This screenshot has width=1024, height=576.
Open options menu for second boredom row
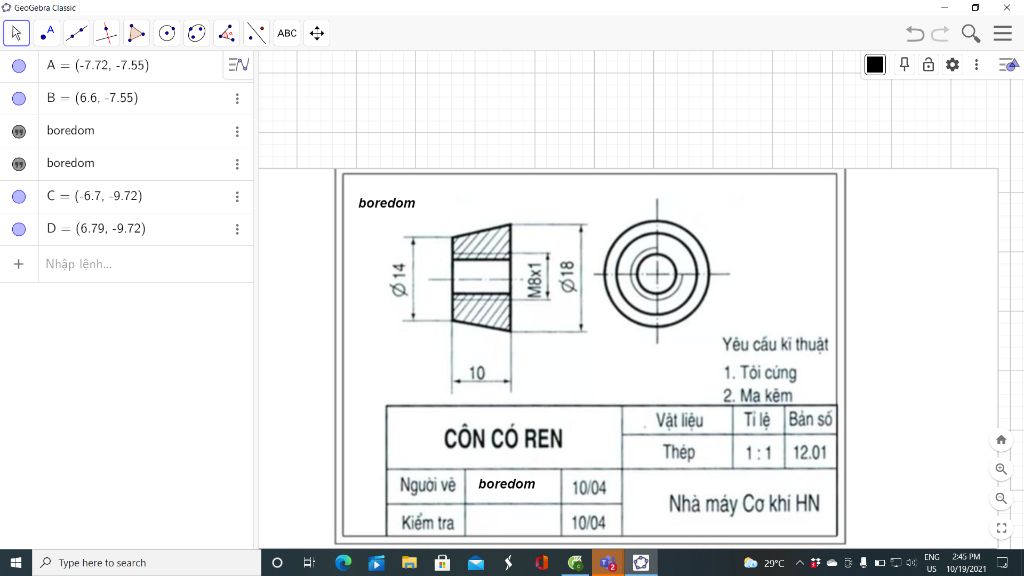[237, 164]
